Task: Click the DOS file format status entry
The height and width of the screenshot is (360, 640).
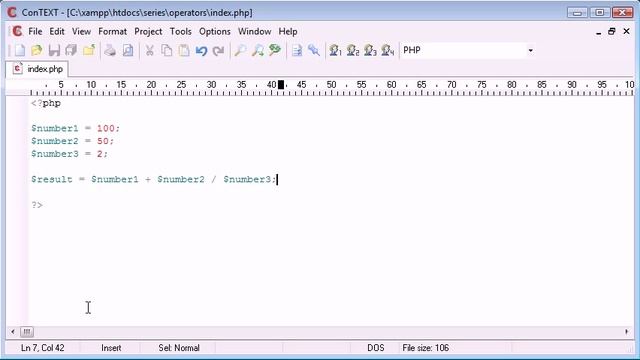Action: [x=376, y=348]
